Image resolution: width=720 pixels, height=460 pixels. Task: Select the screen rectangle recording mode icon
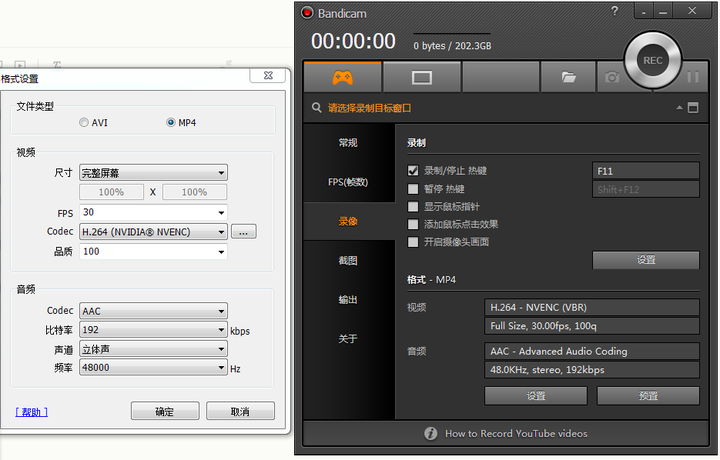pyautogui.click(x=422, y=78)
